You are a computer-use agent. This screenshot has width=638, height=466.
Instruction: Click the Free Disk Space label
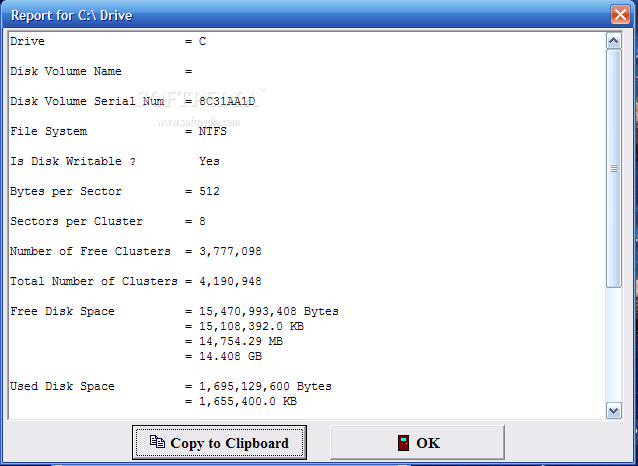(x=62, y=312)
